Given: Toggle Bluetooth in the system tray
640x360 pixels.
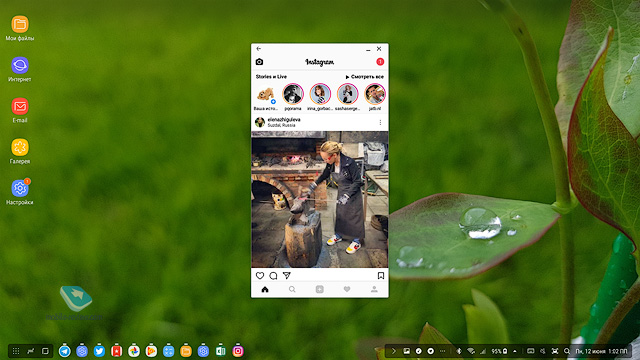Looking at the screenshot, I should pos(458,351).
